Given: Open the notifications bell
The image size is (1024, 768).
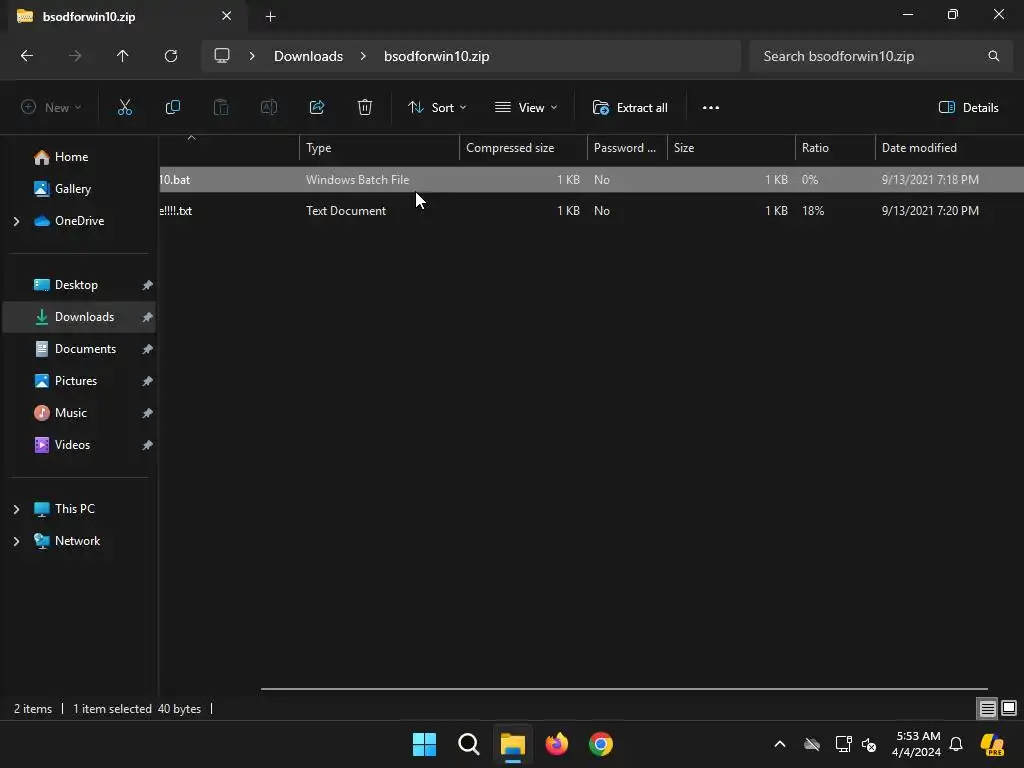Looking at the screenshot, I should pos(956,744).
